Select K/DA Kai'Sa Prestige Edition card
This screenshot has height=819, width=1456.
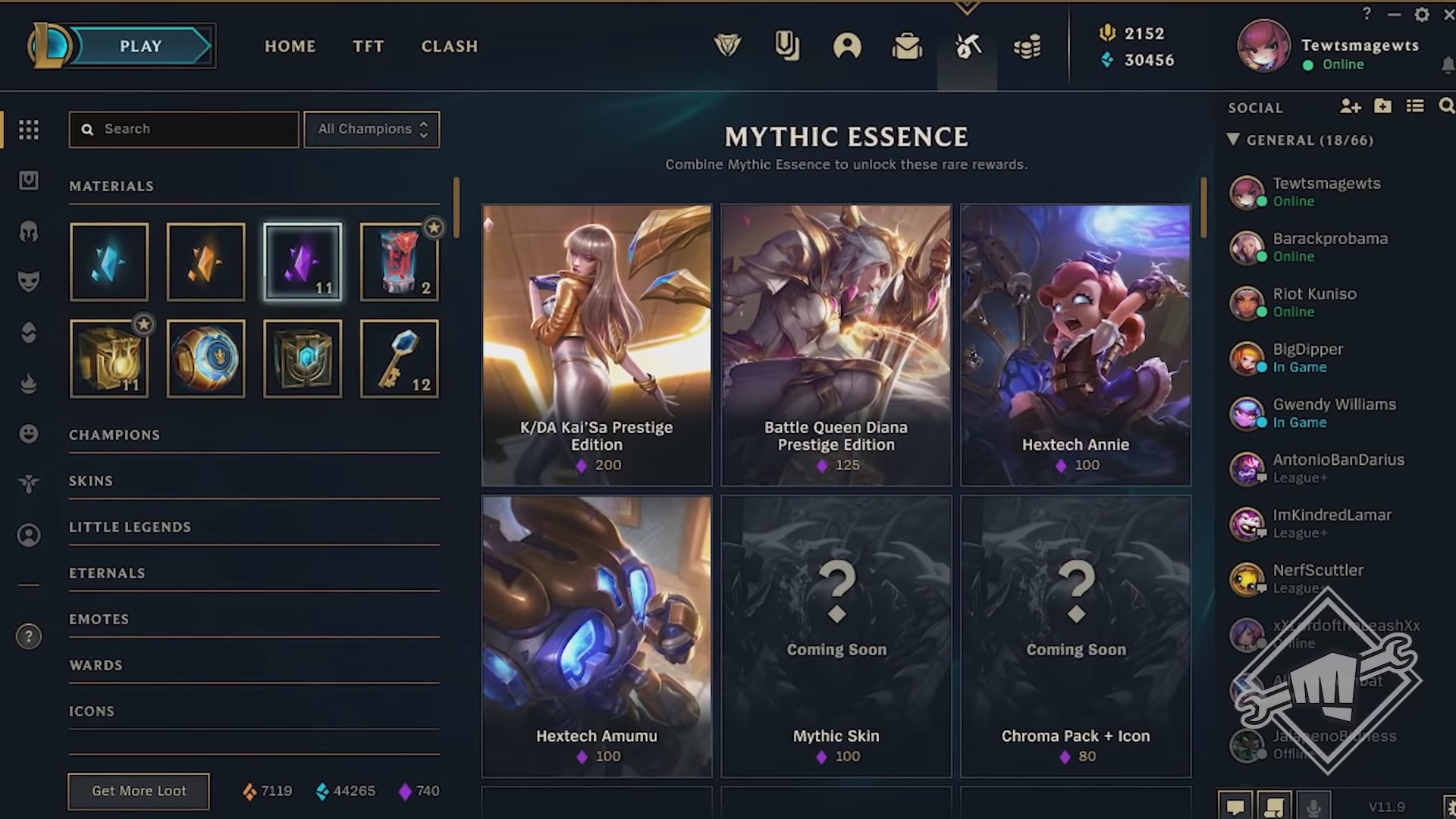(x=597, y=345)
